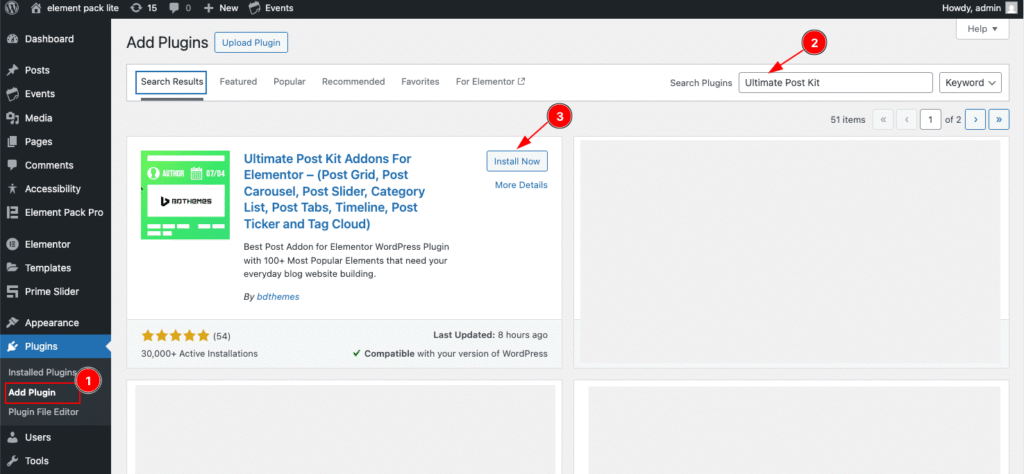
Task: Open the site home icon
Action: [x=37, y=8]
